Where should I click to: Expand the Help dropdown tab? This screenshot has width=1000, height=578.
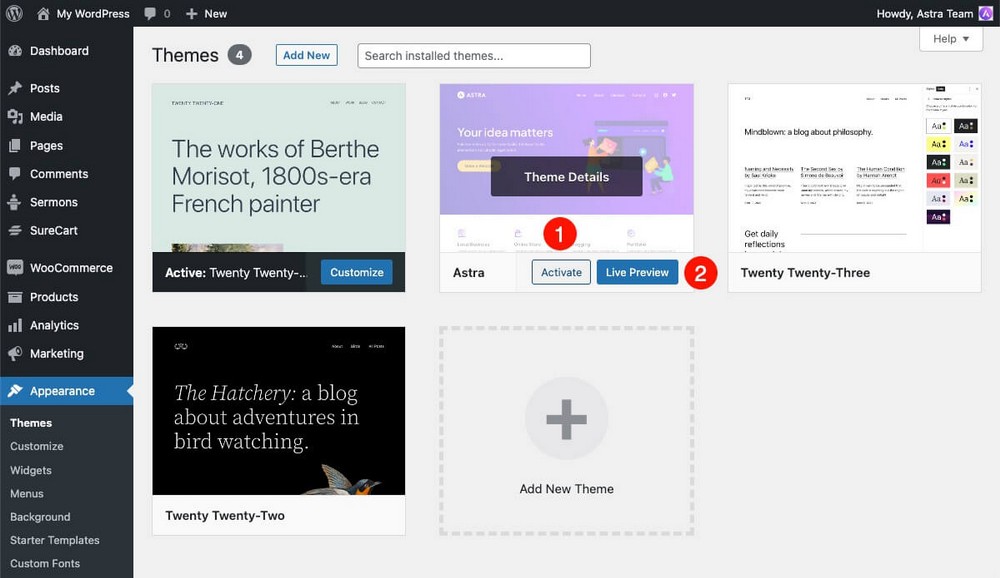pos(951,39)
